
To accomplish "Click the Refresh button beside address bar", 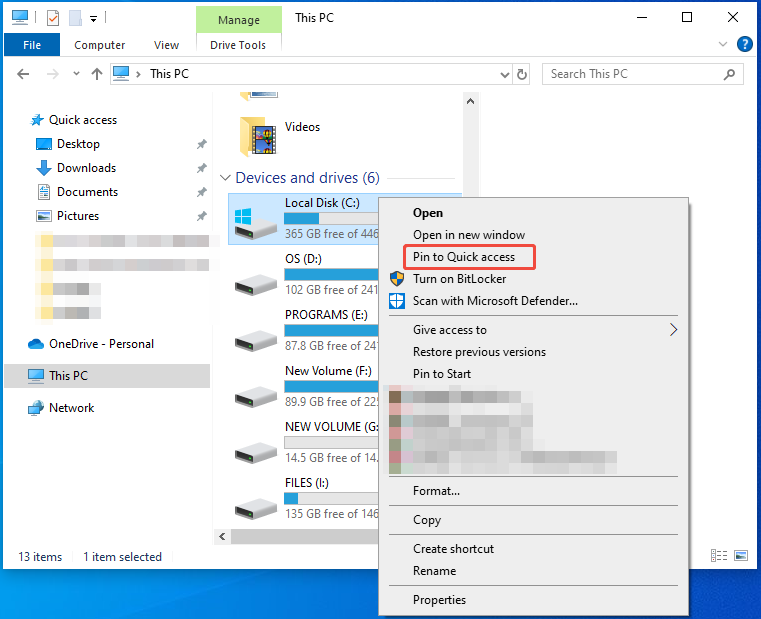I will click(522, 74).
